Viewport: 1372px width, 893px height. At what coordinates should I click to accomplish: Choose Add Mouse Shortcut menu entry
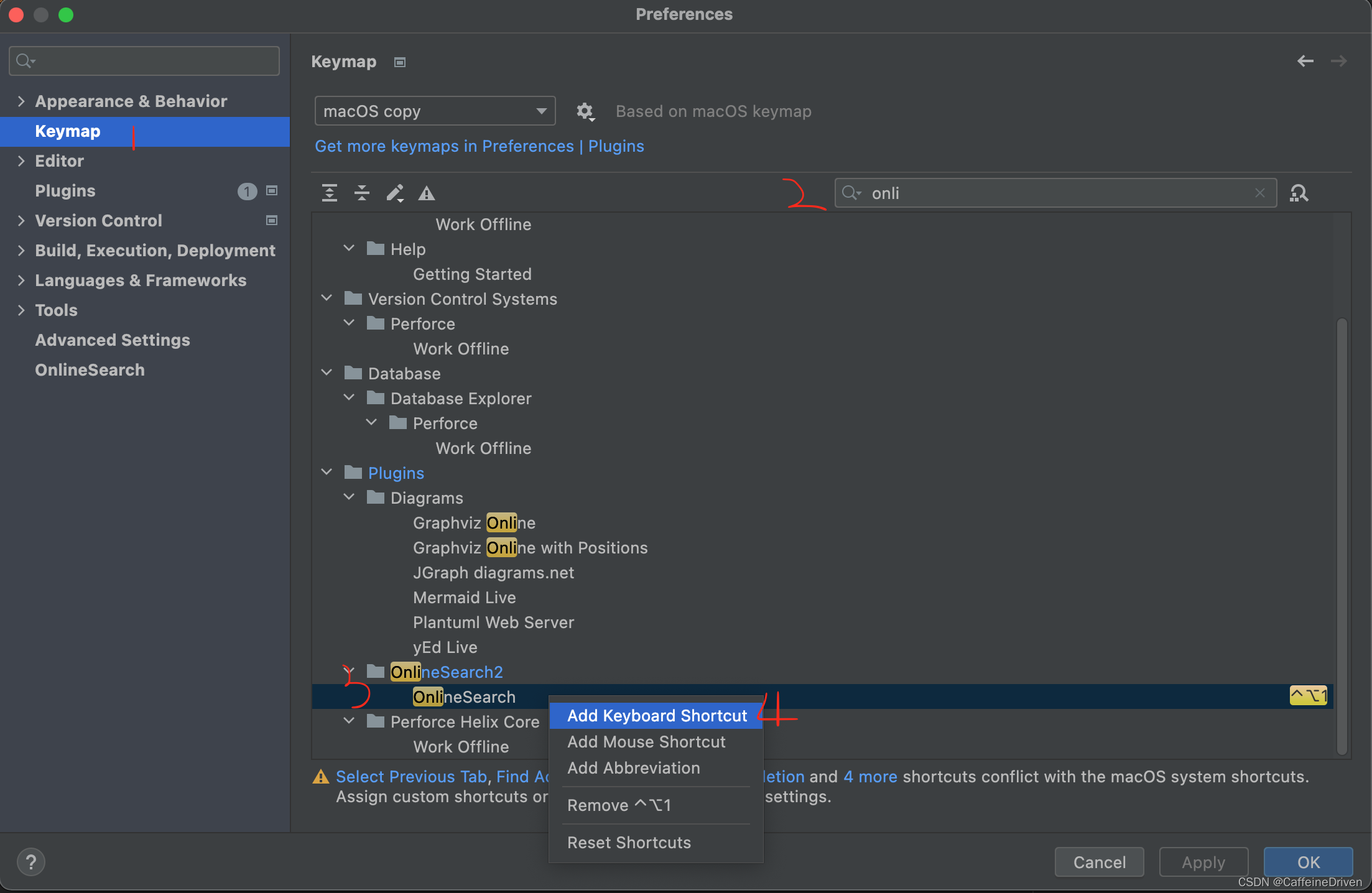click(656, 742)
